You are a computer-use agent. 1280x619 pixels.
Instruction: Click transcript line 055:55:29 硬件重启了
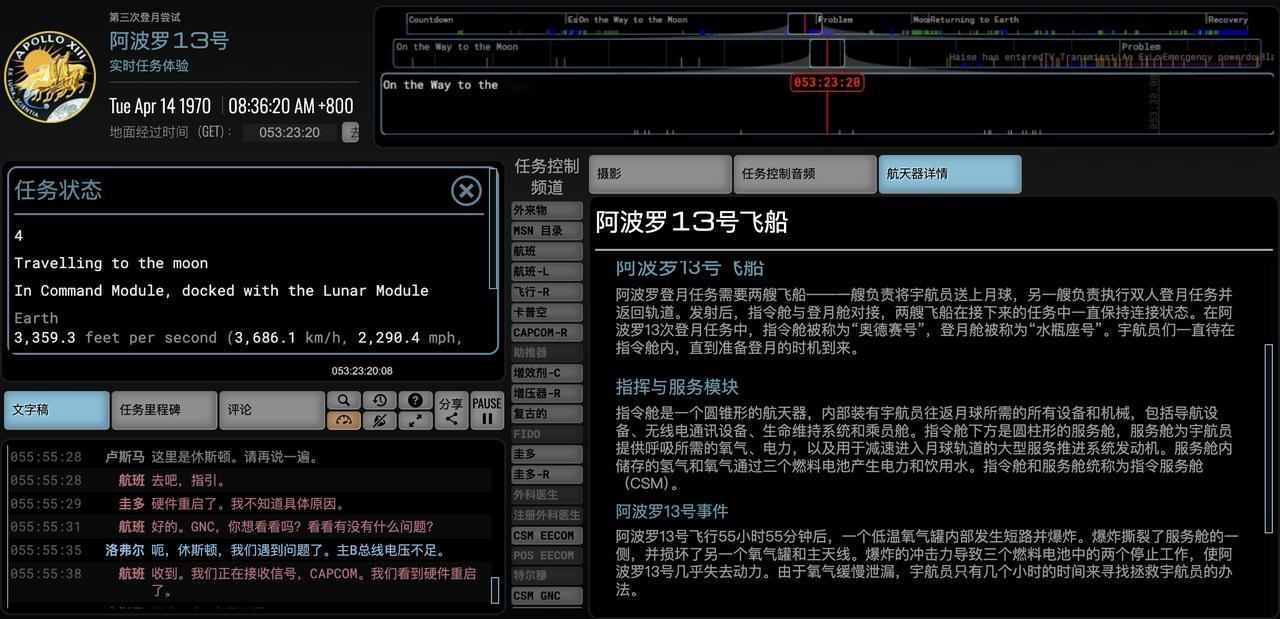click(x=250, y=504)
